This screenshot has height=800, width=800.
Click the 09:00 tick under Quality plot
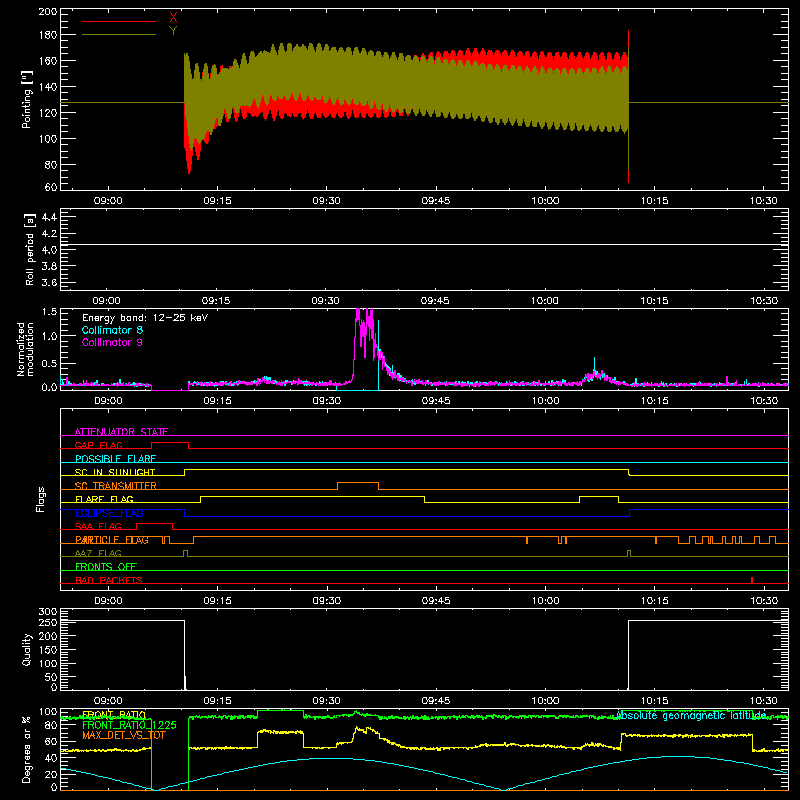pyautogui.click(x=108, y=701)
